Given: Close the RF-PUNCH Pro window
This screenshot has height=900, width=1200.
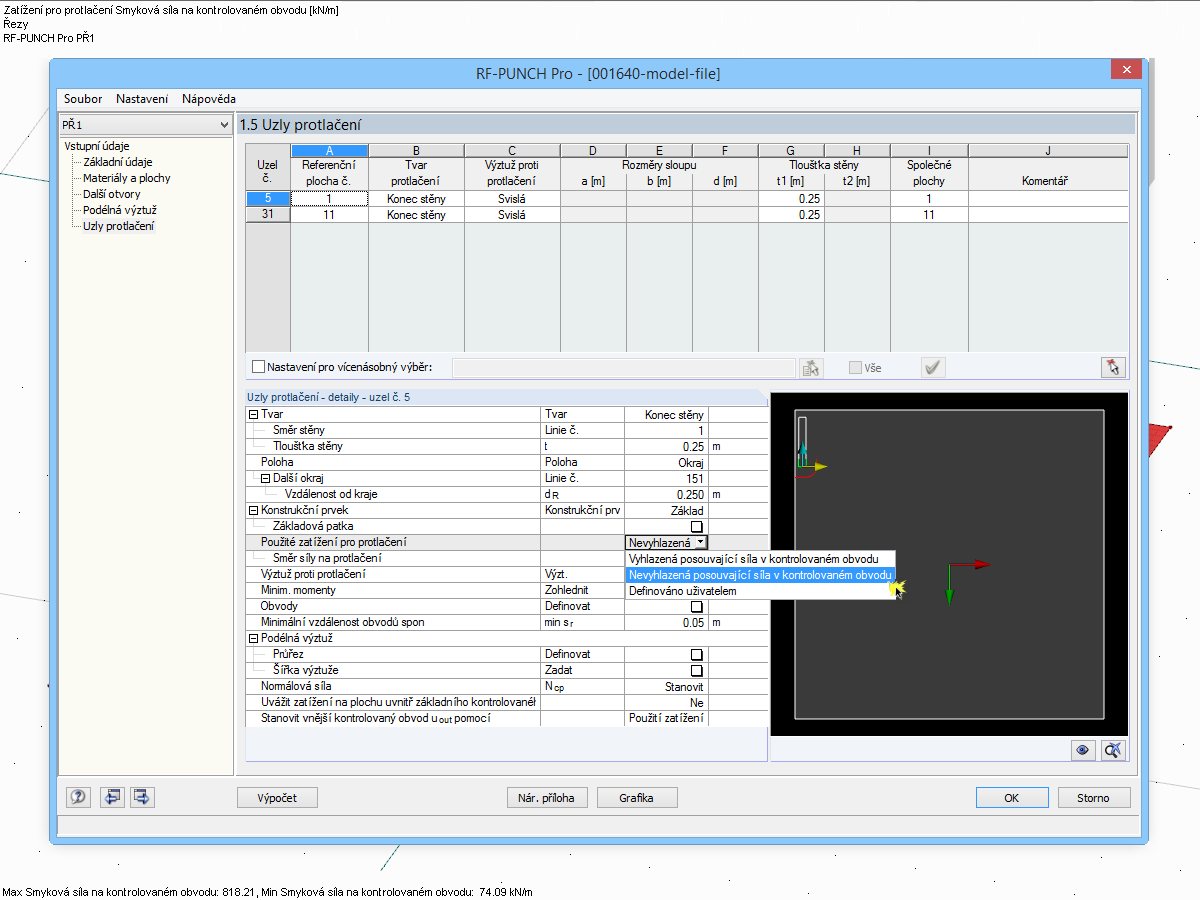Looking at the screenshot, I should pos(1127,69).
